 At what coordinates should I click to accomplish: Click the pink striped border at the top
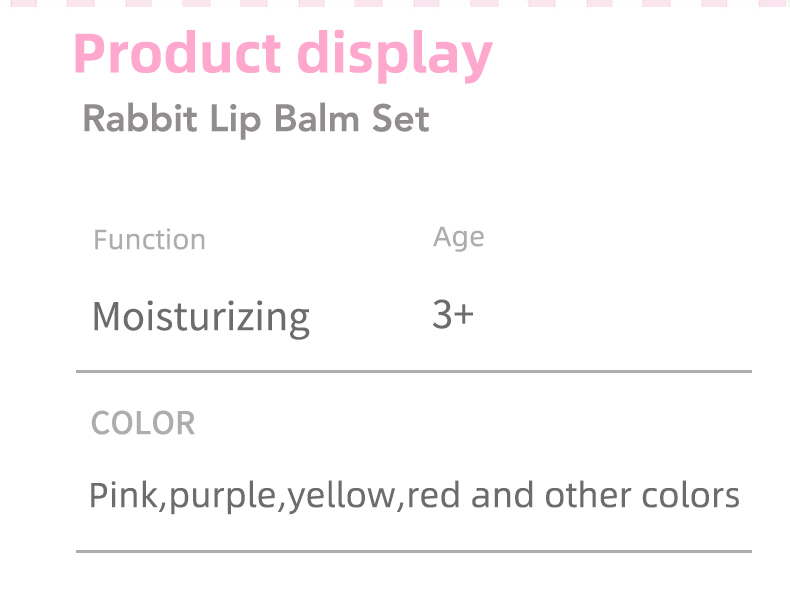tap(395, 4)
